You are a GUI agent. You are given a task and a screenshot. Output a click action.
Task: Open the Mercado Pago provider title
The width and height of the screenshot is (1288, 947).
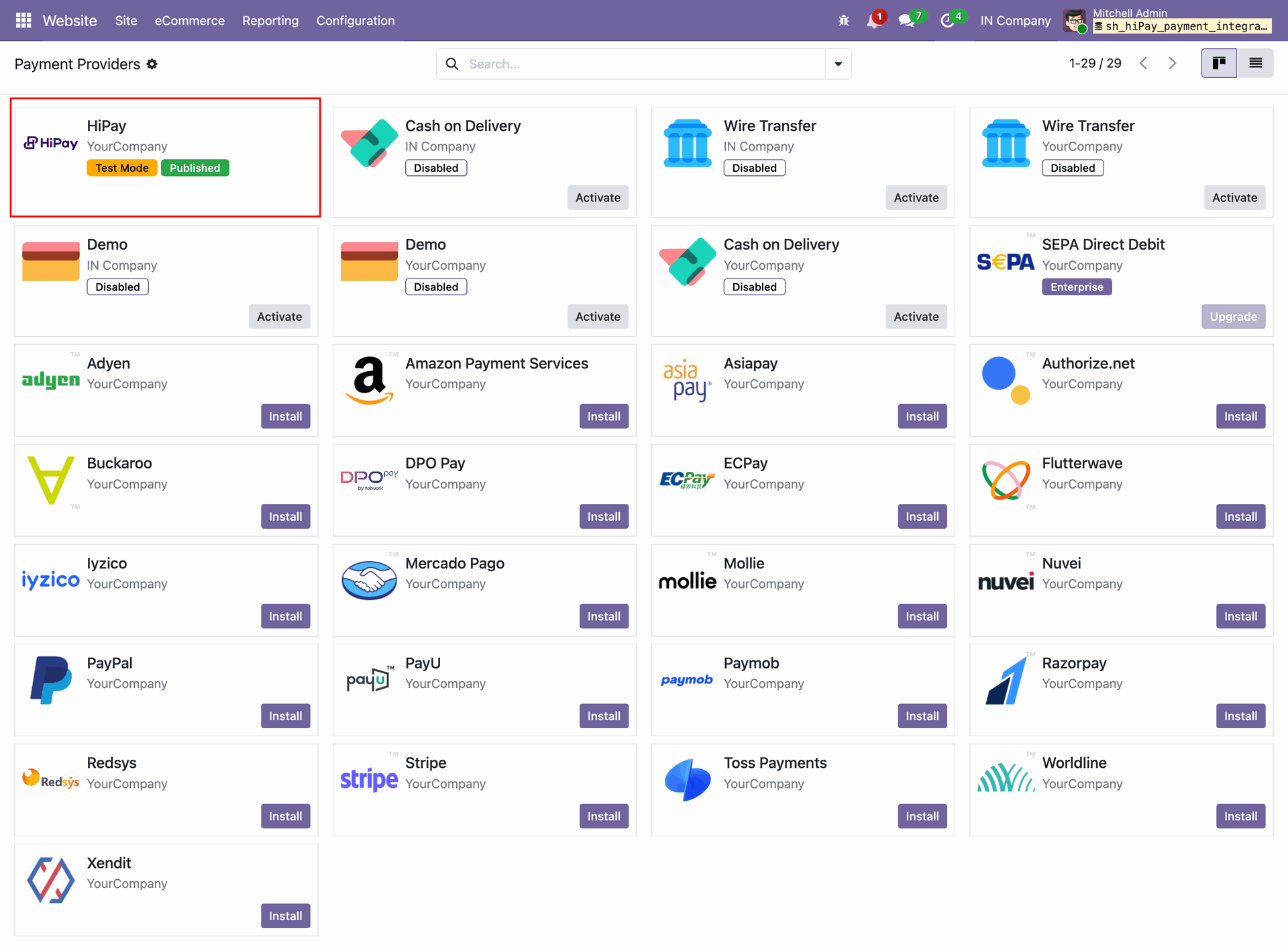[x=454, y=563]
